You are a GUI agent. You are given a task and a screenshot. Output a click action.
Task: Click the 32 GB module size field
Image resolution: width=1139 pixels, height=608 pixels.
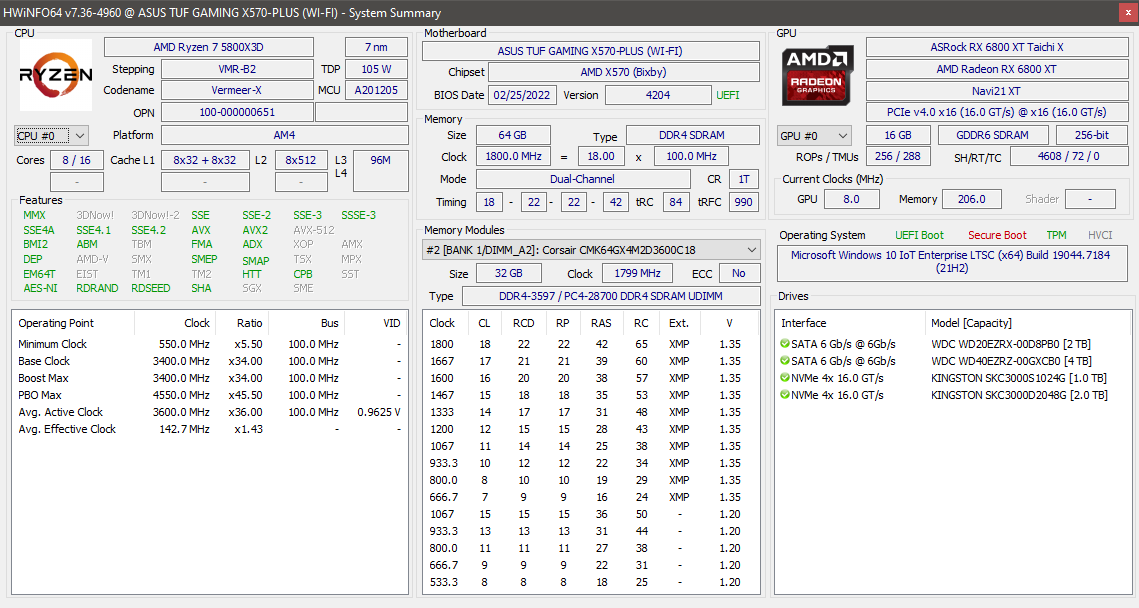click(x=508, y=273)
